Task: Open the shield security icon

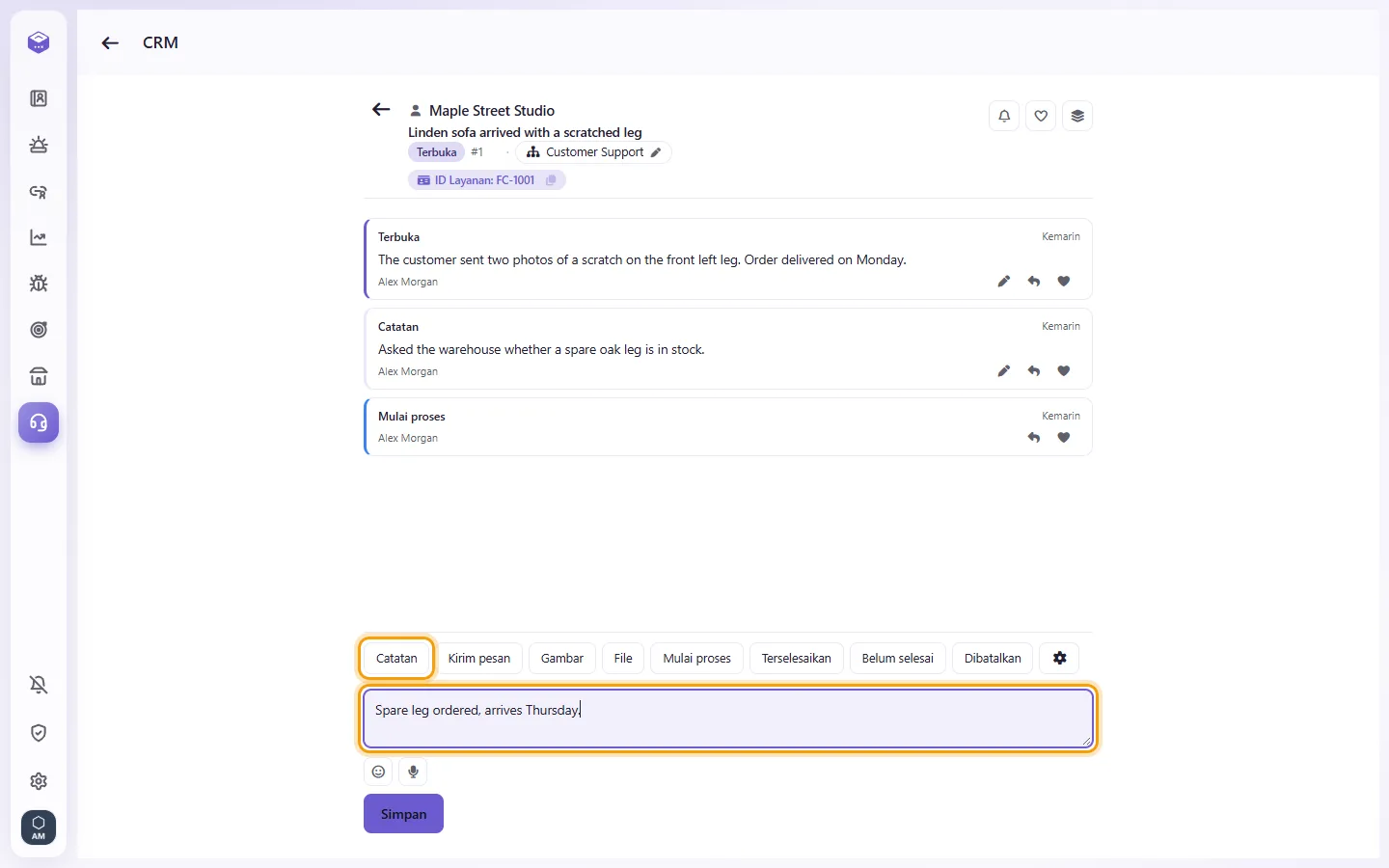Action: [x=39, y=733]
